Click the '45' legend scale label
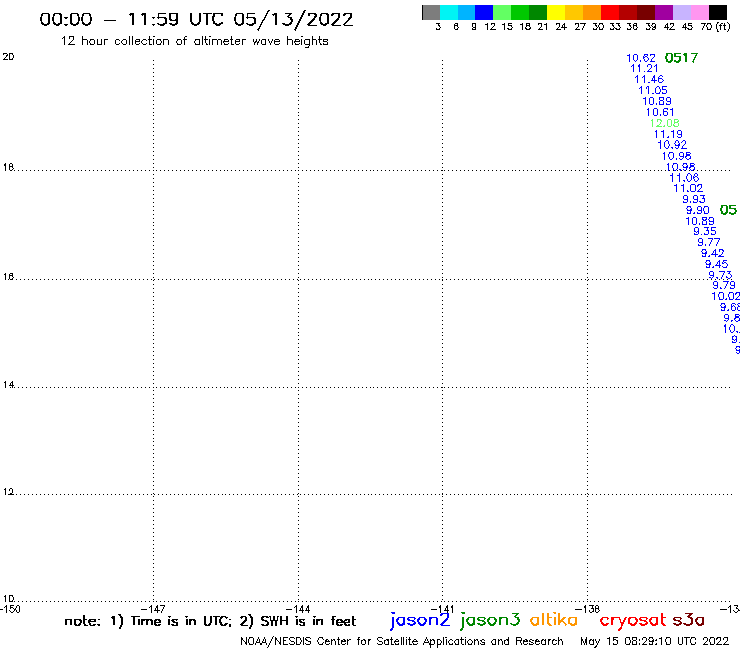 (x=687, y=27)
